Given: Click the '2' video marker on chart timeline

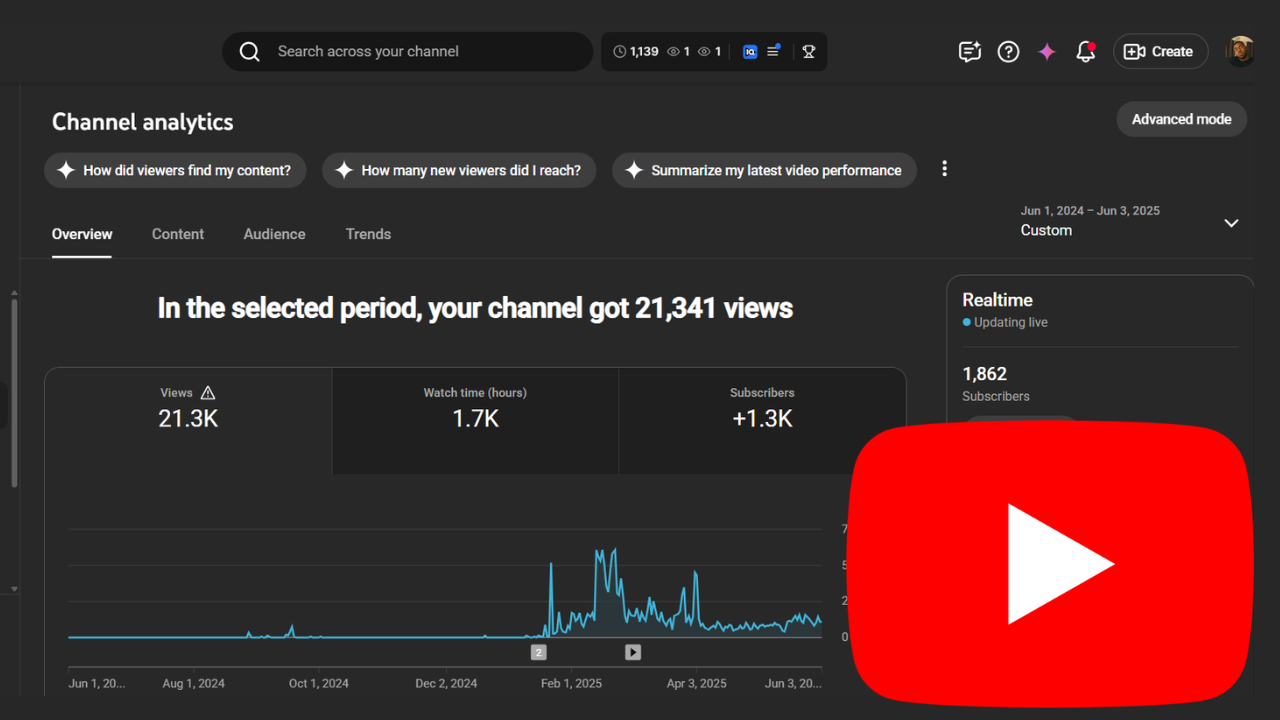Looking at the screenshot, I should point(538,652).
